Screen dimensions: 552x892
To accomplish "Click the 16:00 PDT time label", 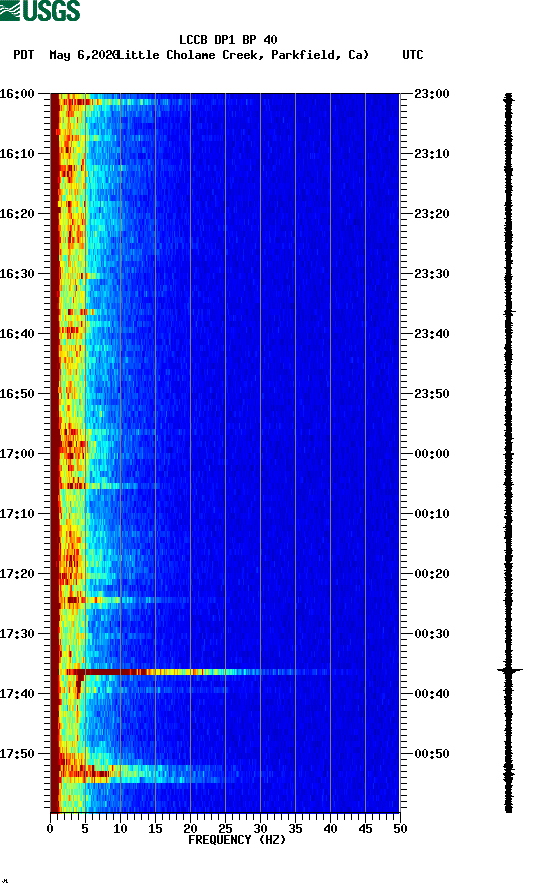I will (17, 94).
